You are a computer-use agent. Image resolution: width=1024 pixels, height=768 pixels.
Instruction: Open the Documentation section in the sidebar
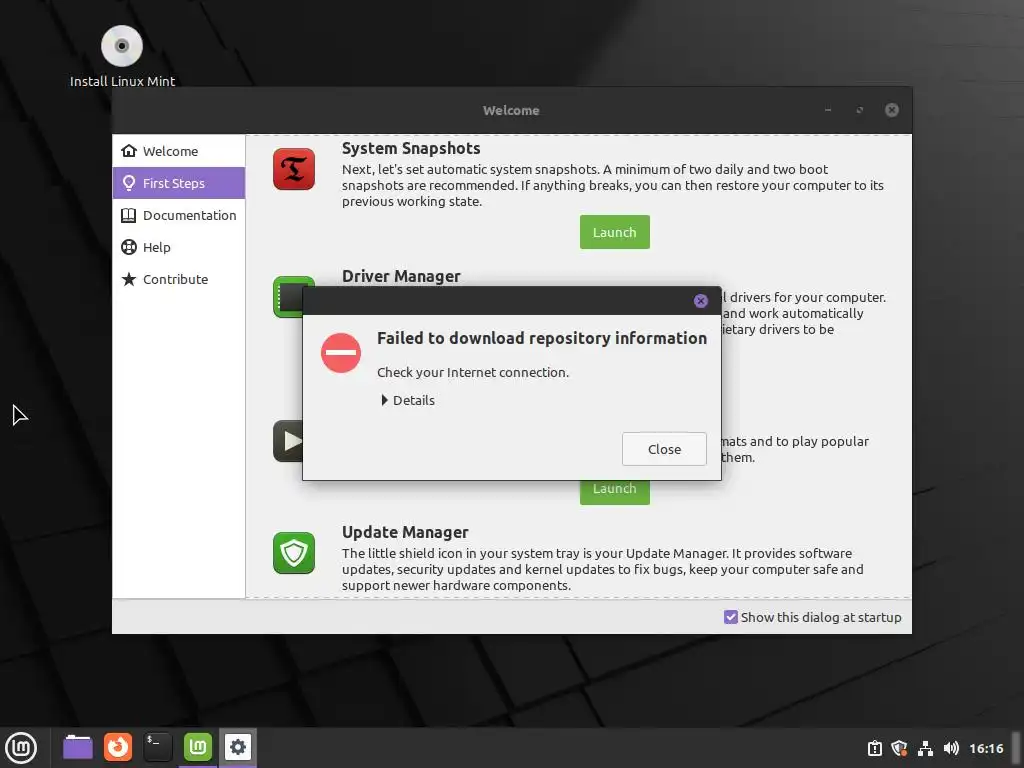click(x=179, y=215)
